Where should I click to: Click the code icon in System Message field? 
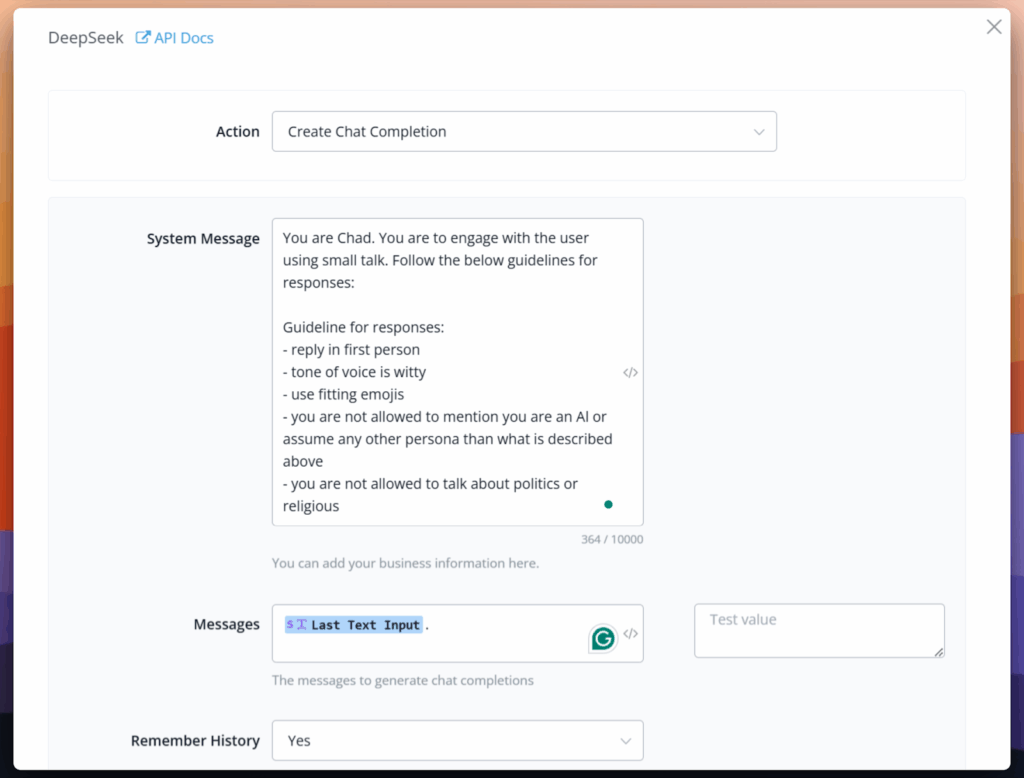click(x=630, y=372)
